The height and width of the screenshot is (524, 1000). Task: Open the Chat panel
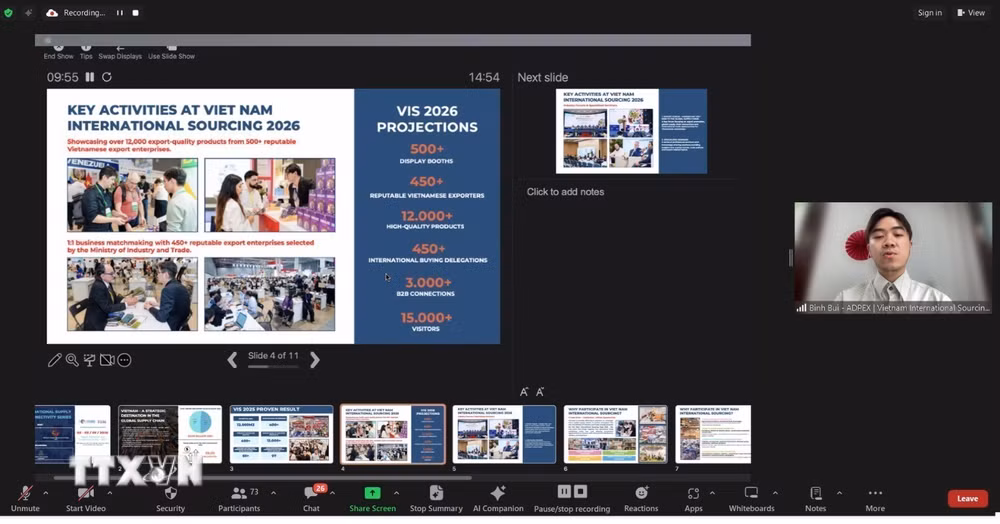[311, 499]
